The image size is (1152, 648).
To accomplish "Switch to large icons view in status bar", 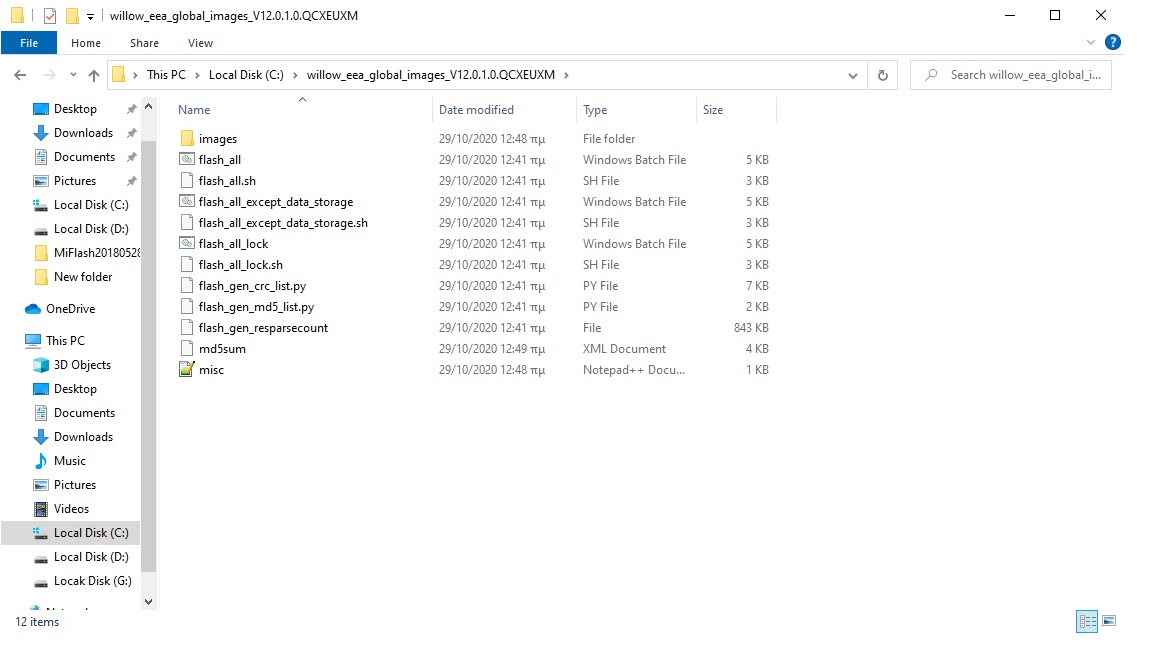I will pos(1109,621).
